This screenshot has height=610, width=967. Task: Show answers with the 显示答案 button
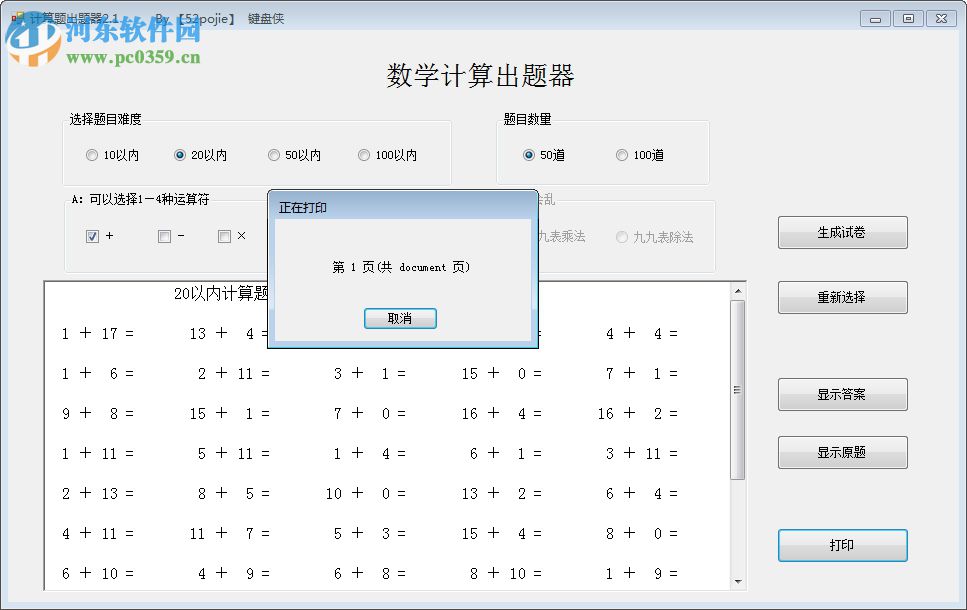click(842, 394)
